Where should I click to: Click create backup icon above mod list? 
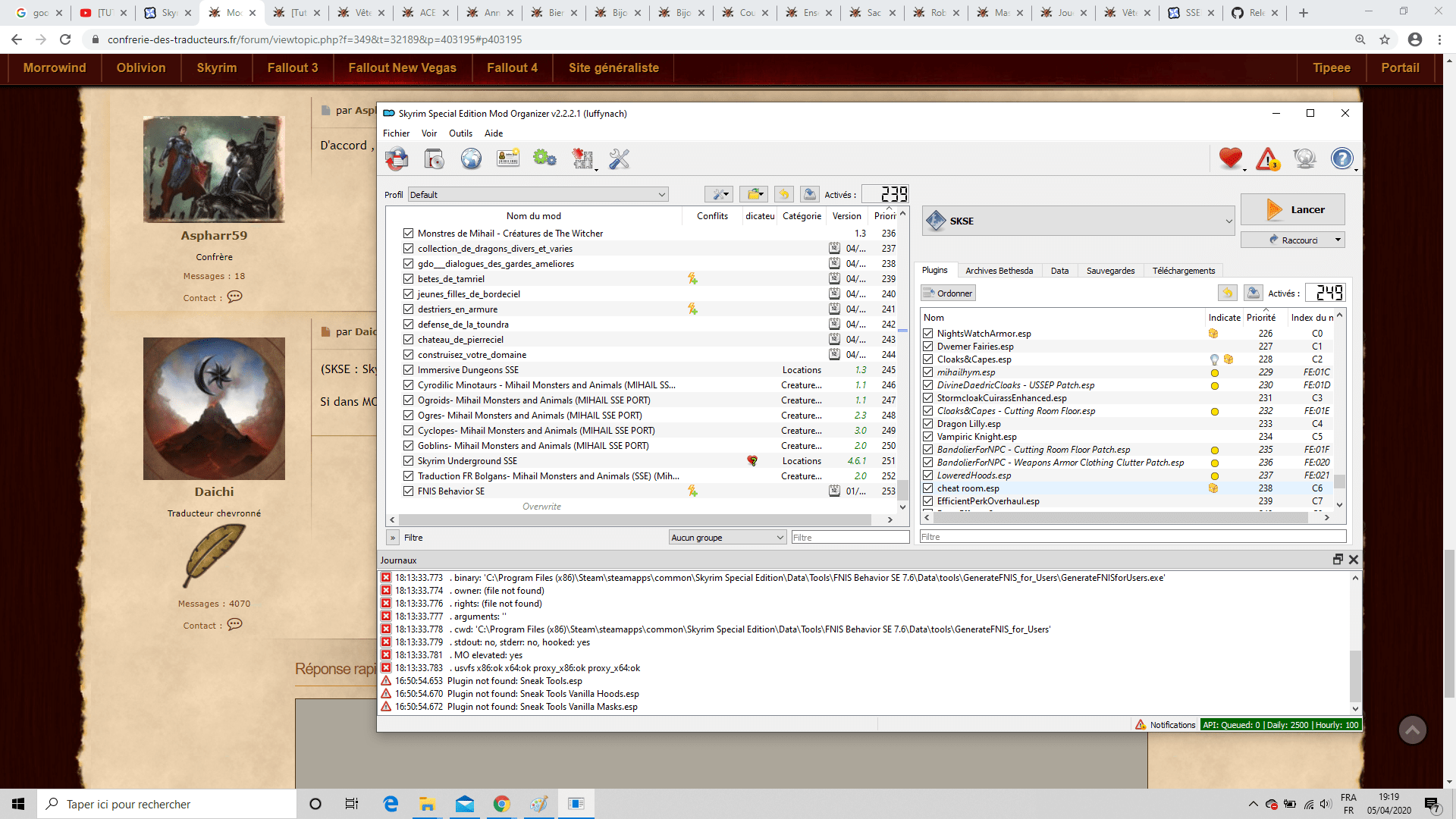(809, 195)
